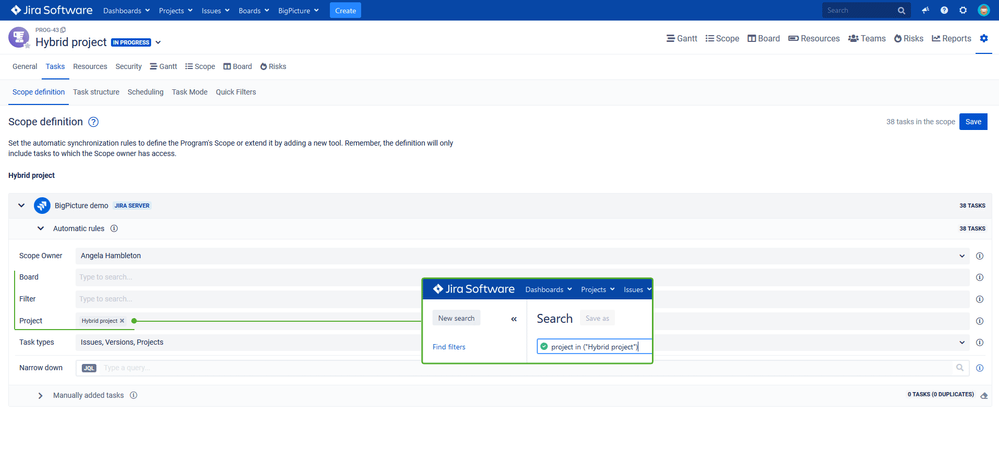Show info icon for Filter row

point(980,299)
